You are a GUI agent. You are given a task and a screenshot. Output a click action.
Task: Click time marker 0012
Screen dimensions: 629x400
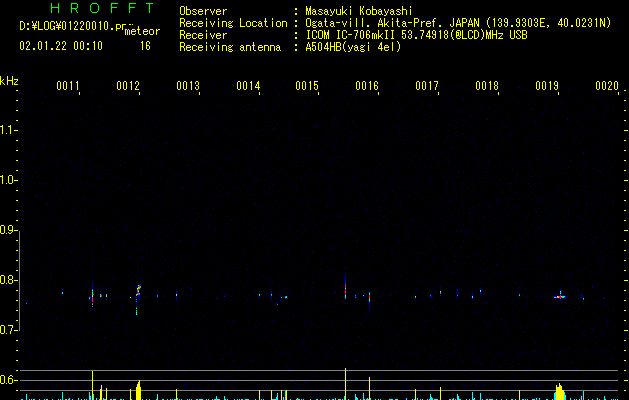[x=128, y=86]
